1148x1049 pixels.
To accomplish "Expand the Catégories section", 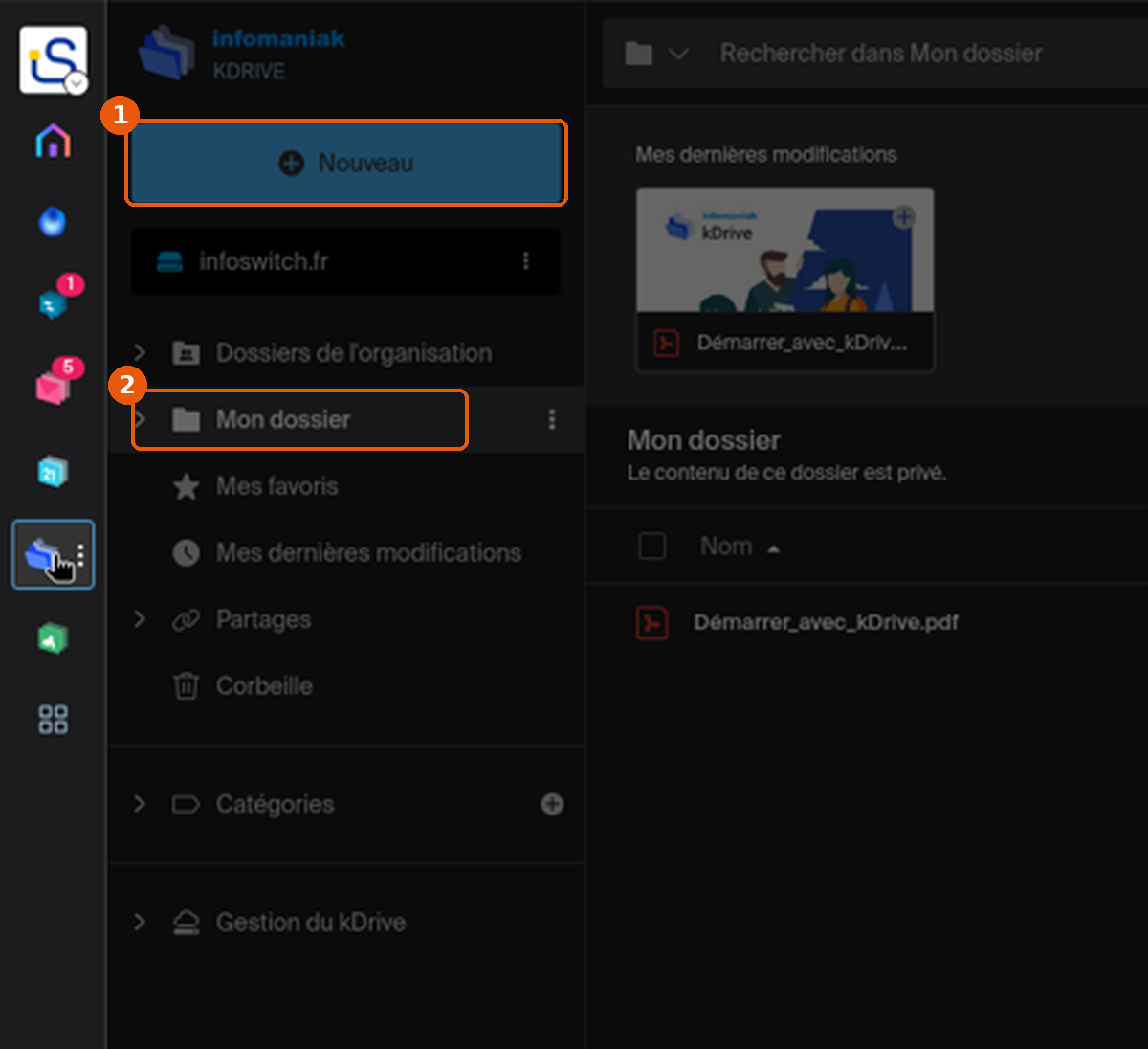I will point(140,804).
